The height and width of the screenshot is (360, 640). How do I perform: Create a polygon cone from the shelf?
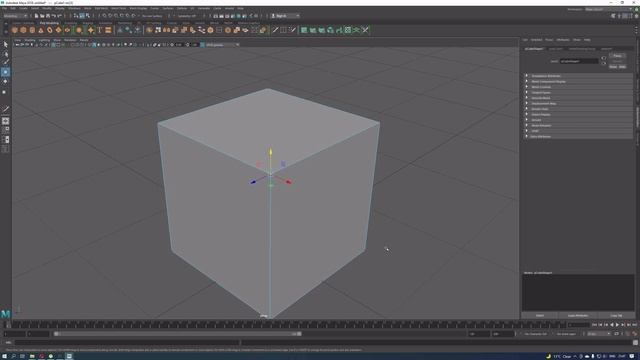click(x=41, y=30)
